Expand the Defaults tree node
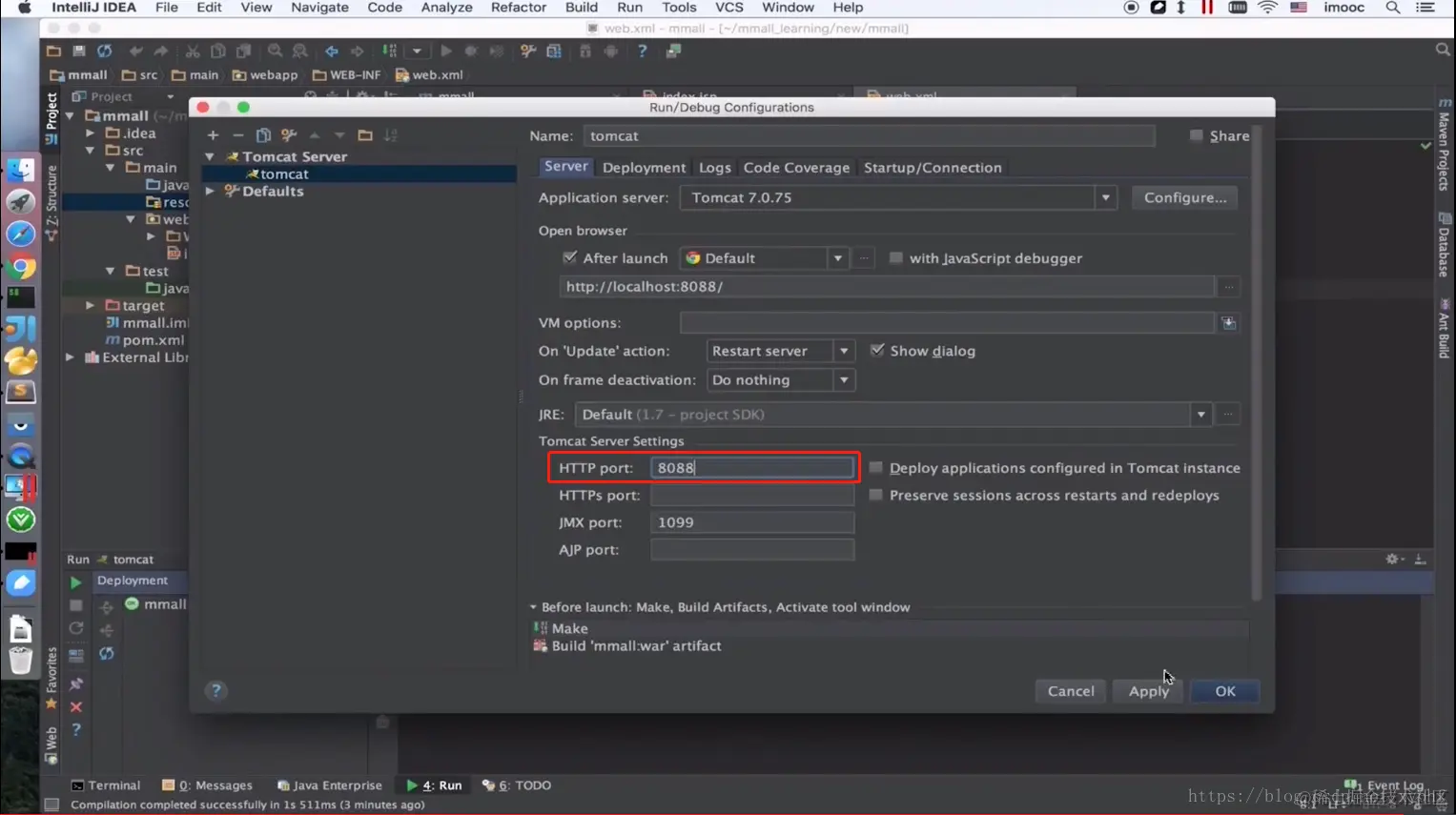This screenshot has width=1456, height=815. click(x=210, y=191)
